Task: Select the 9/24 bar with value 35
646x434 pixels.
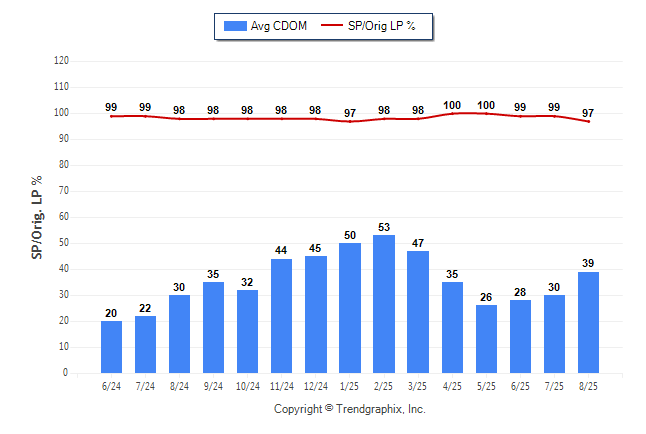Action: coord(213,328)
